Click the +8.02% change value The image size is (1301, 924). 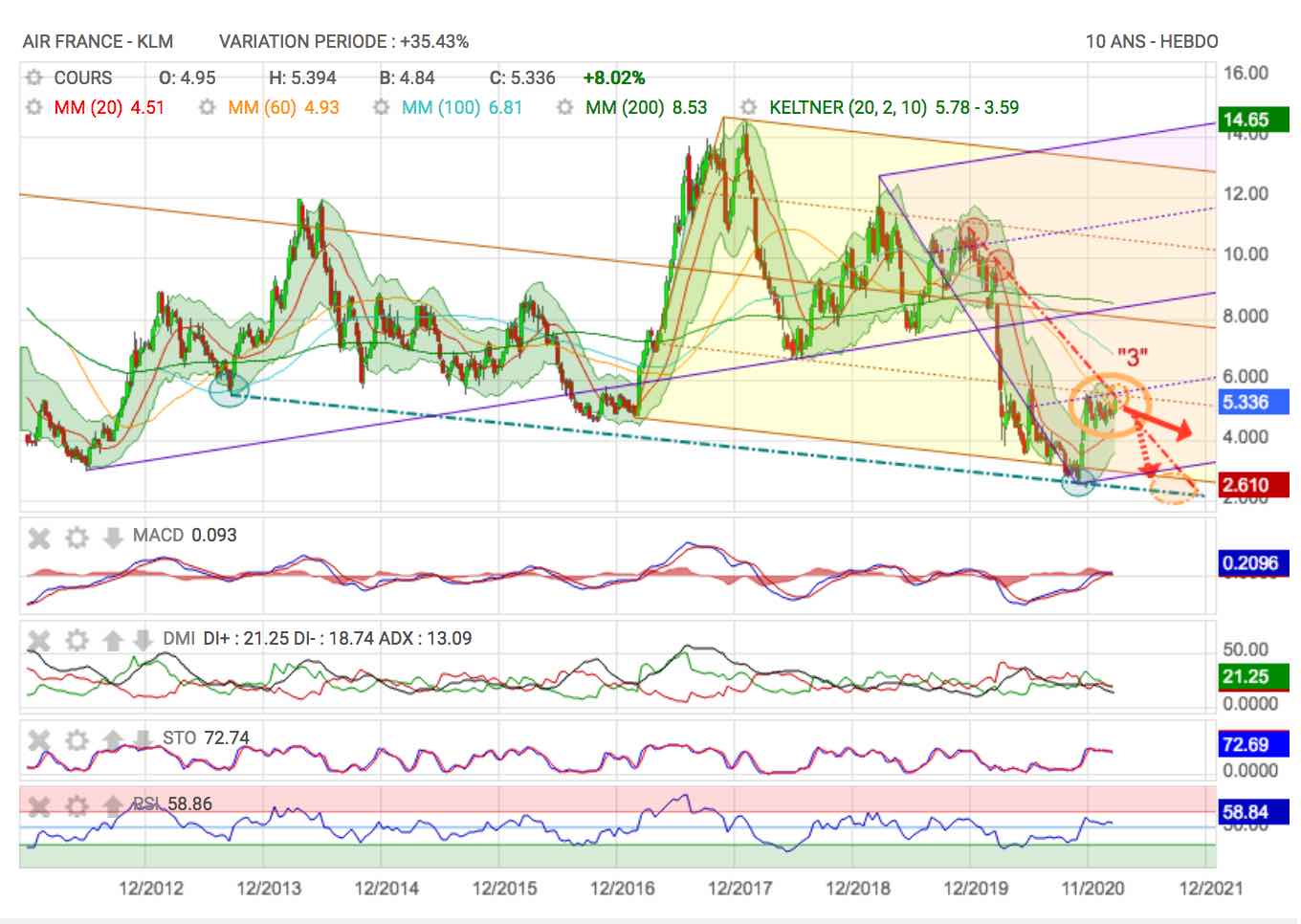tap(614, 77)
